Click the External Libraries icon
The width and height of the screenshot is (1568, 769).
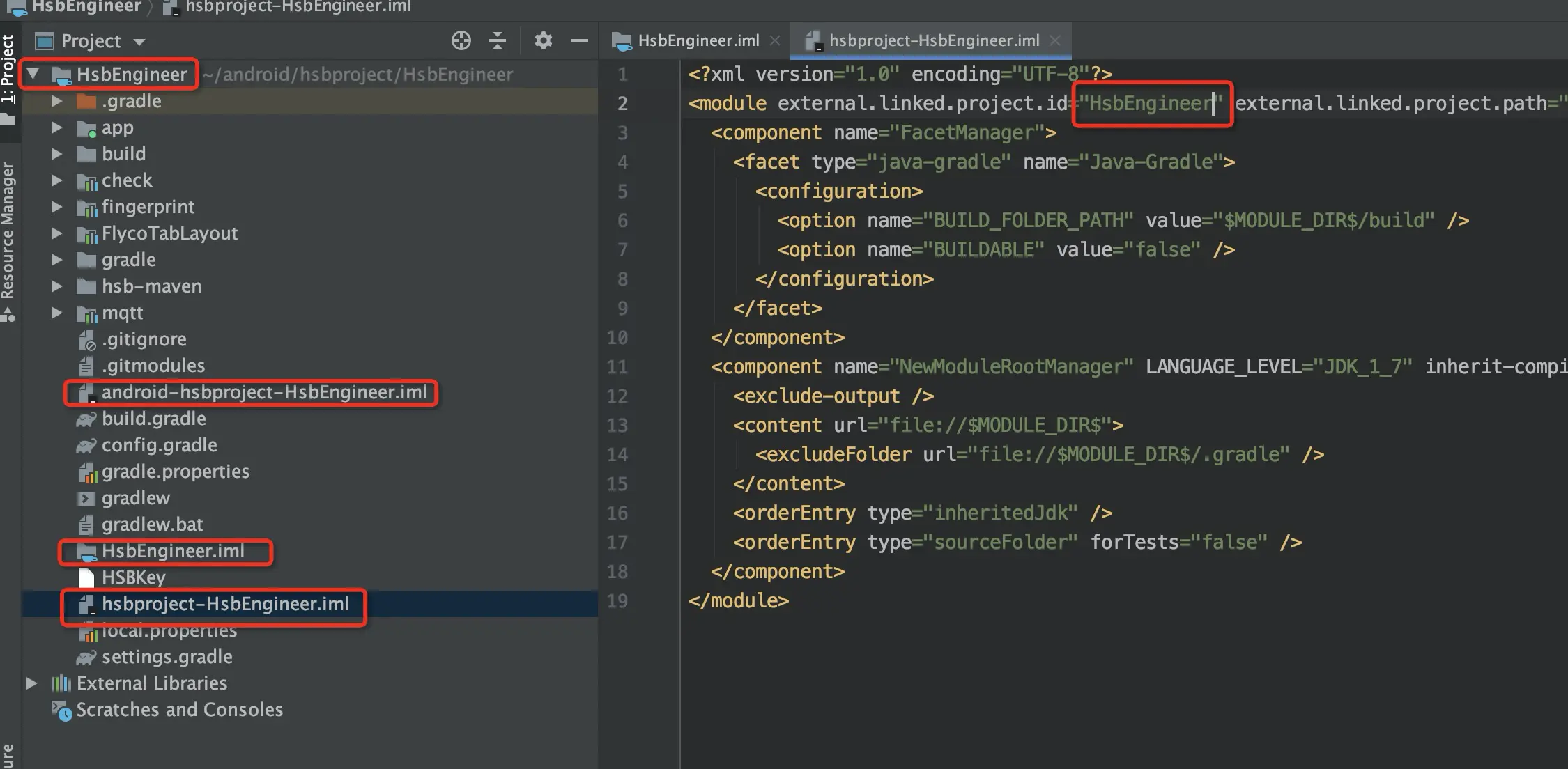coord(61,683)
